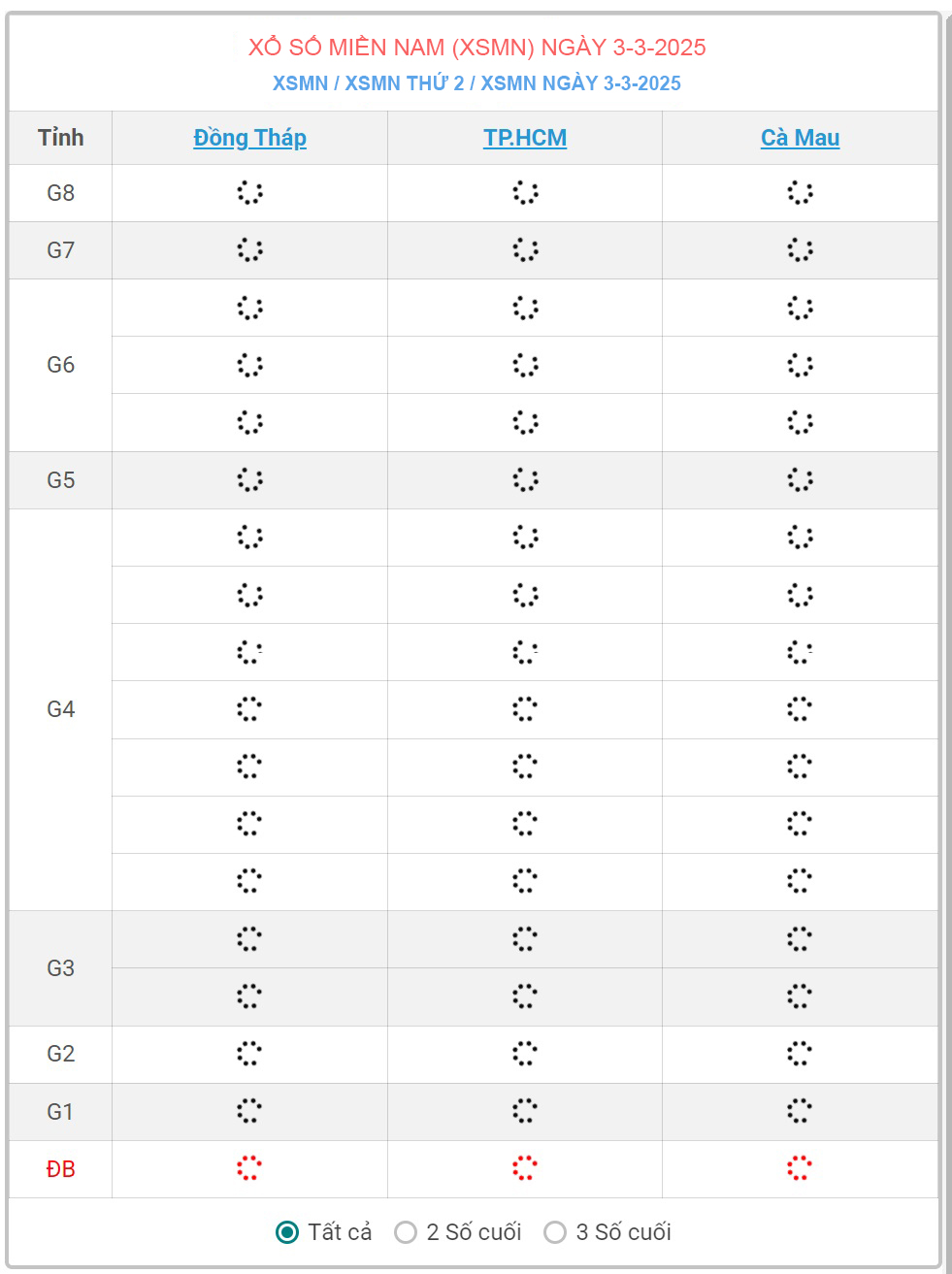Click the red ĐB spinner under TP.HCM

click(x=525, y=1168)
